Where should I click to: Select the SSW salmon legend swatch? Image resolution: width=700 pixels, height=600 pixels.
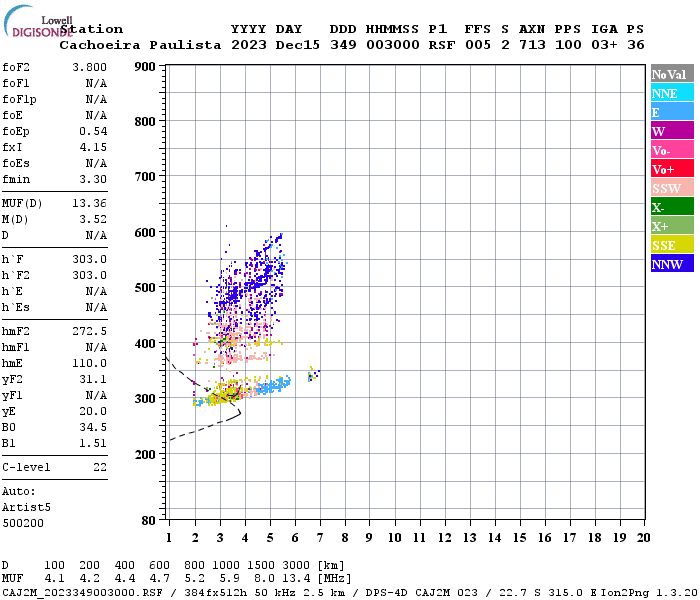[672, 188]
